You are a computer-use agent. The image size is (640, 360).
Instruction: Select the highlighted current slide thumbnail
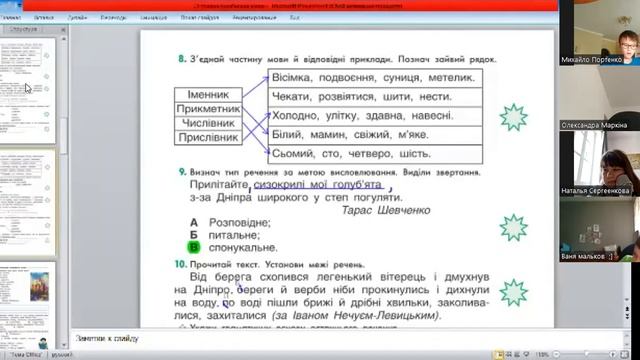27,203
